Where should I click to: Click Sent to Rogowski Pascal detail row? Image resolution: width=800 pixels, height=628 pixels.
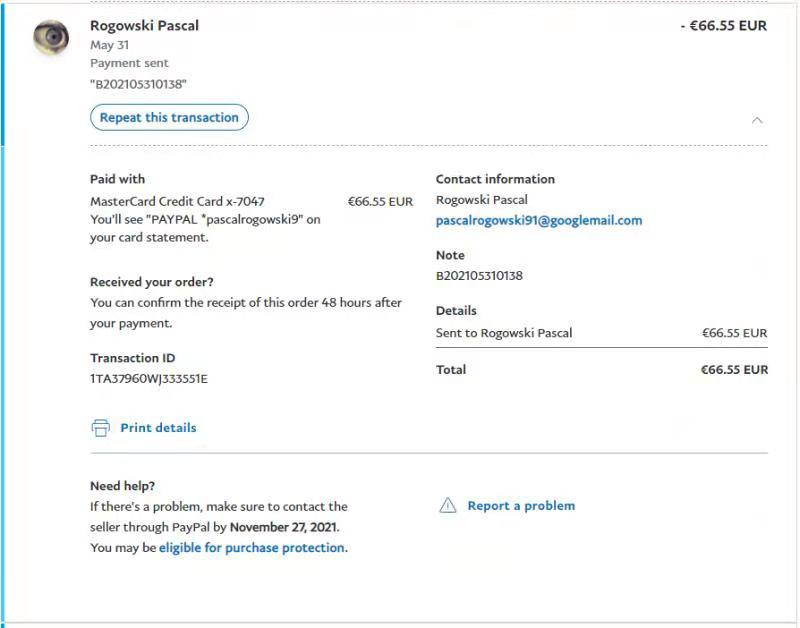pos(504,333)
